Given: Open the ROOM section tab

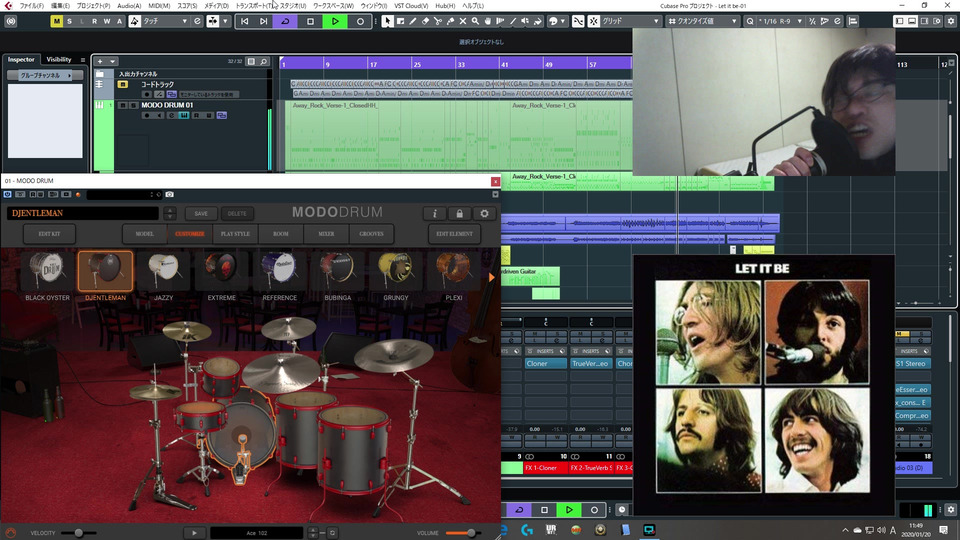Looking at the screenshot, I should tap(280, 234).
